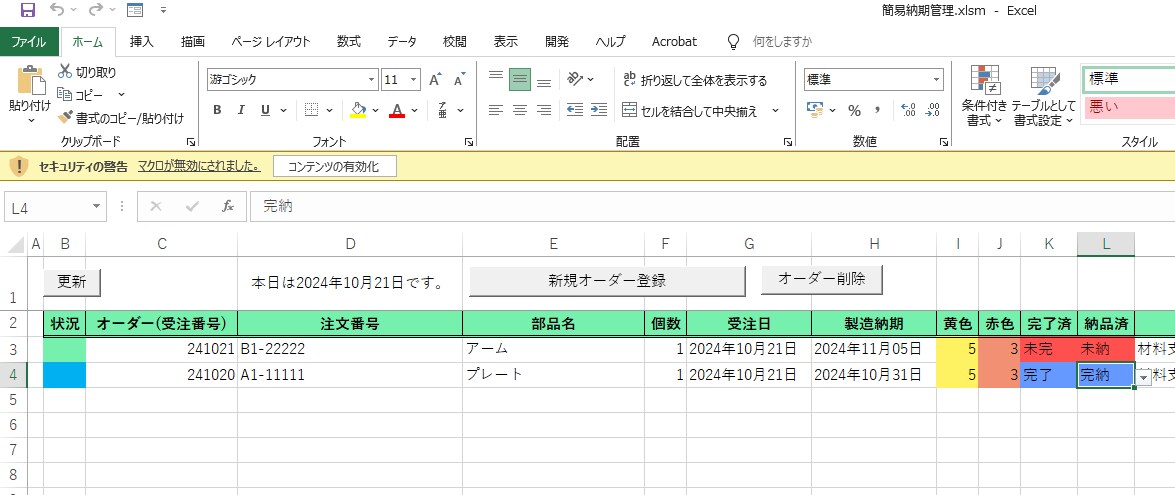
Task: Toggle Italic formatting
Action: pos(241,110)
